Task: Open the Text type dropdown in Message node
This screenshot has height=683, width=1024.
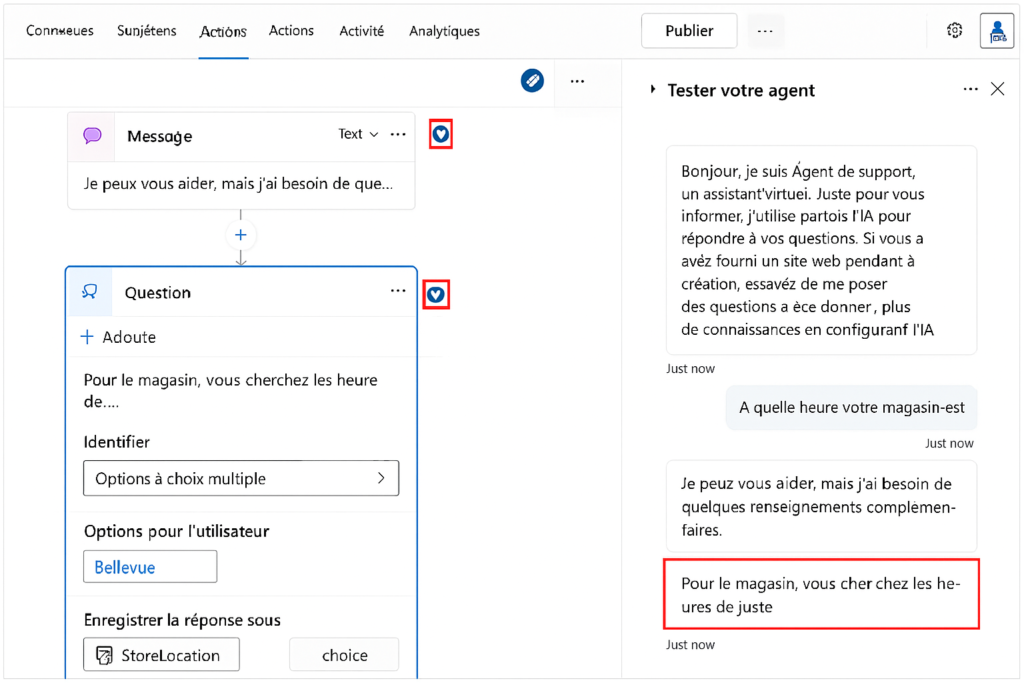Action: 358,134
